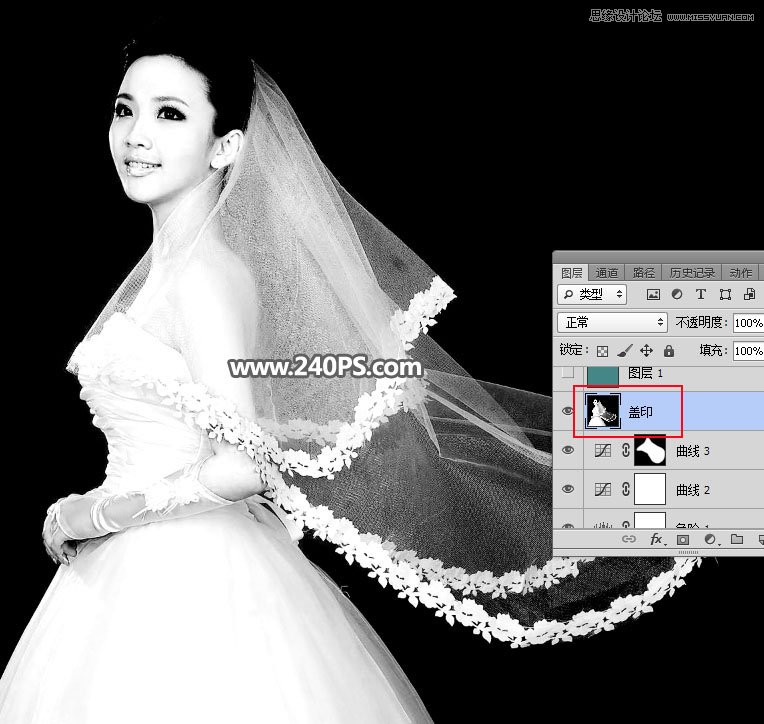Show the hidden 图层 1 layer
The width and height of the screenshot is (764, 724).
point(568,373)
